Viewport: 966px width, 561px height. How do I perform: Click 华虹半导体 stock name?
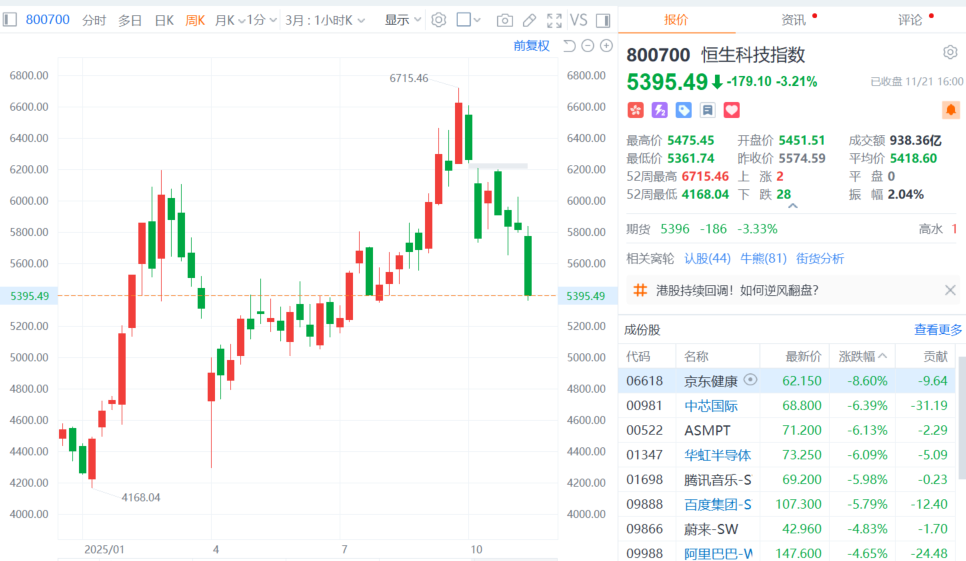(x=718, y=455)
